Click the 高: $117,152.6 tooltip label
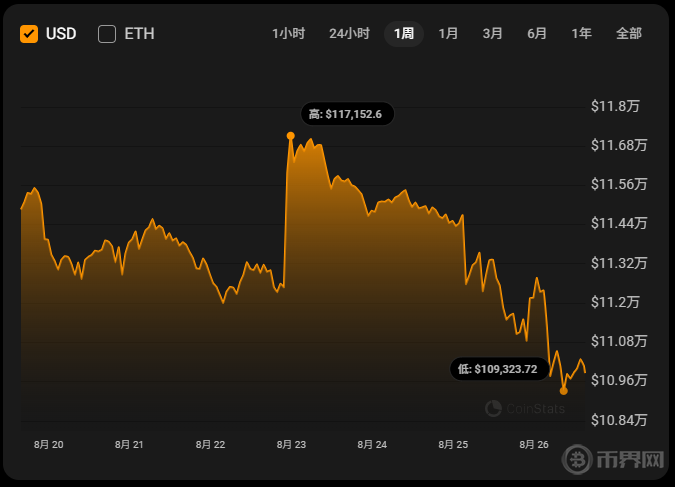This screenshot has height=487, width=675. 346,114
